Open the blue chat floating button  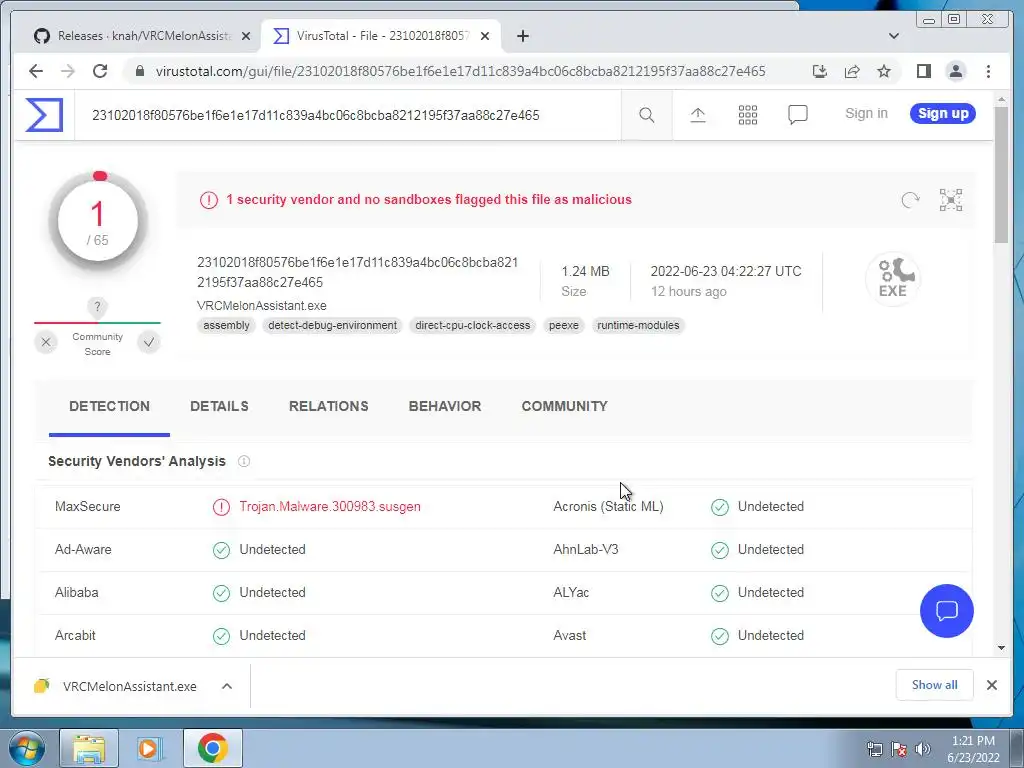946,611
